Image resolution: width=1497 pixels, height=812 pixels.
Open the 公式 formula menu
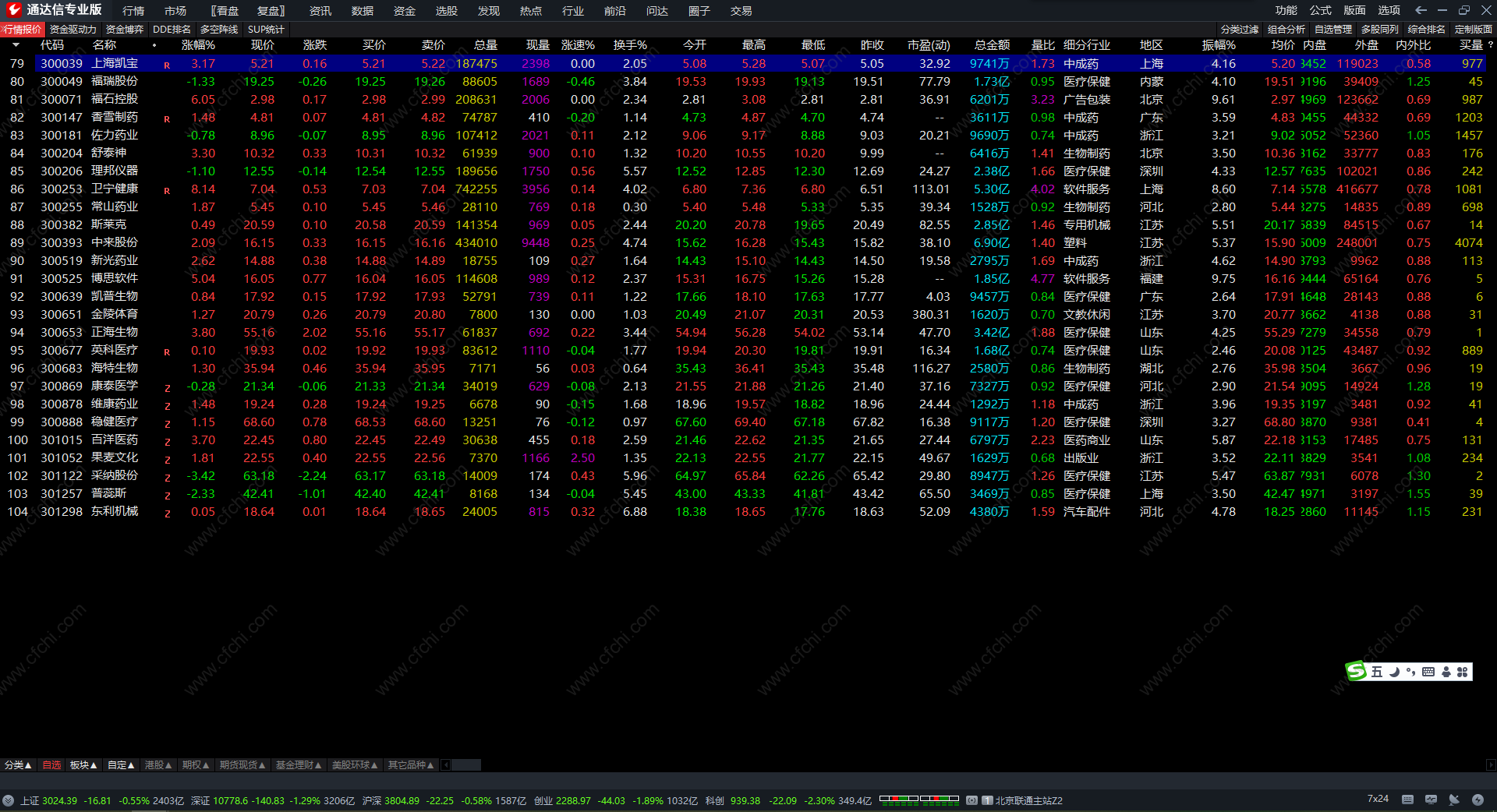1321,10
